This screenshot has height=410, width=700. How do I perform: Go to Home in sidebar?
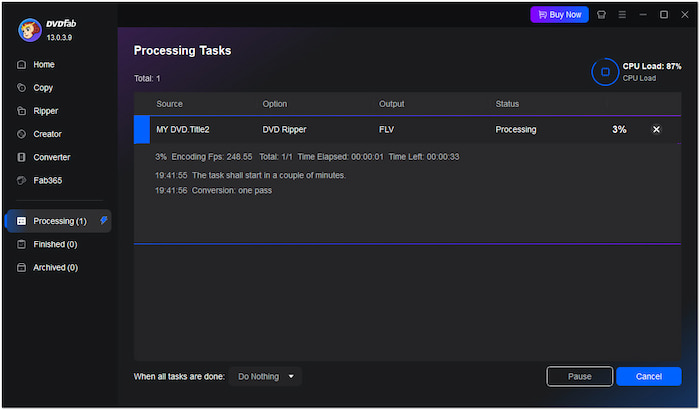44,65
